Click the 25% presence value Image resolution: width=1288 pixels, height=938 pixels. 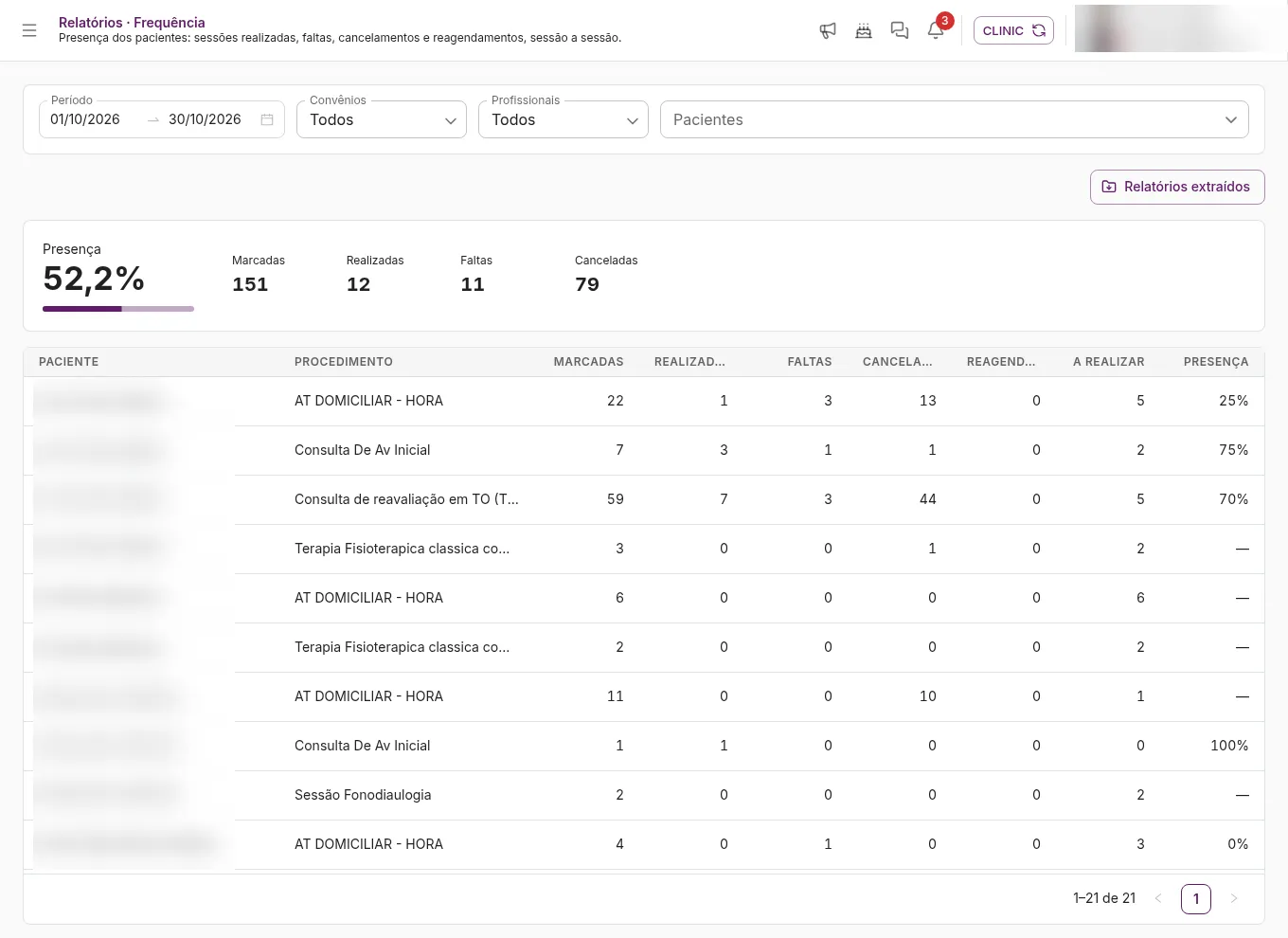click(x=1234, y=401)
